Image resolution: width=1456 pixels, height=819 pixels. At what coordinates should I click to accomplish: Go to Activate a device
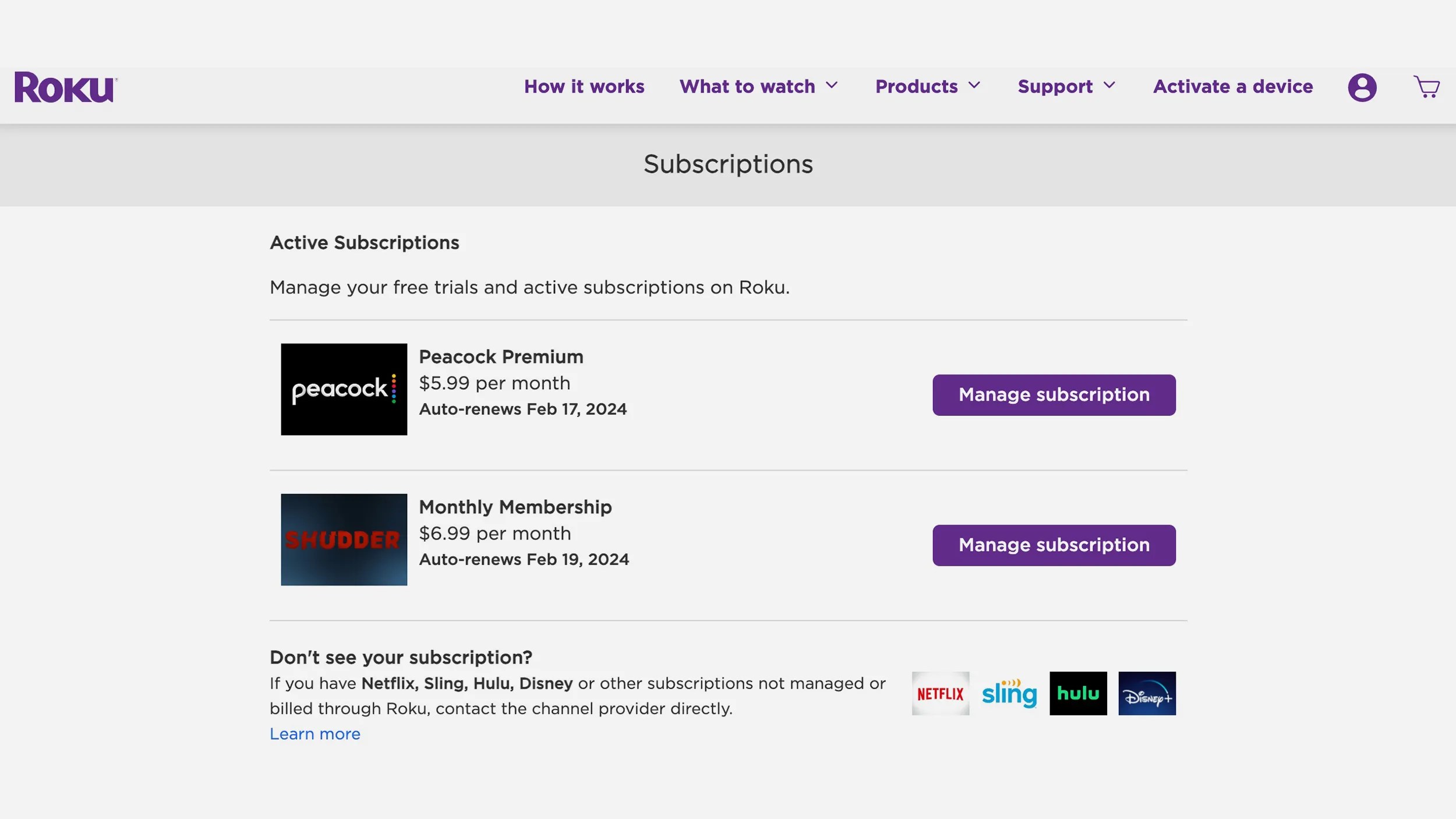point(1232,86)
